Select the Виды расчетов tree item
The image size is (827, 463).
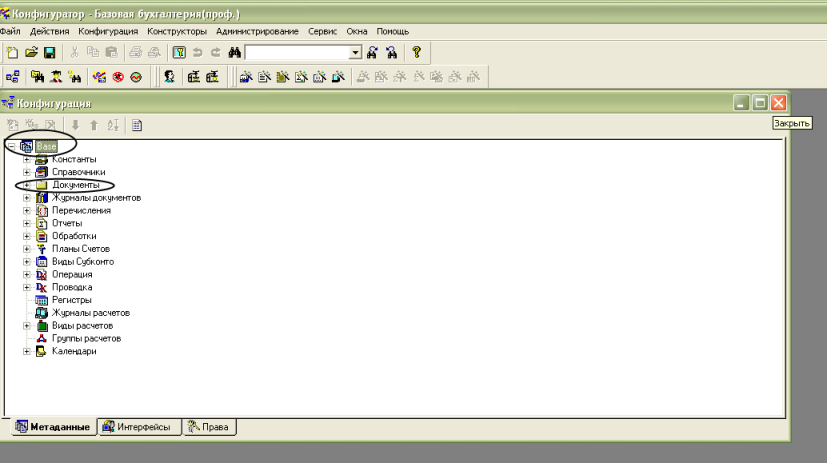coord(82,326)
